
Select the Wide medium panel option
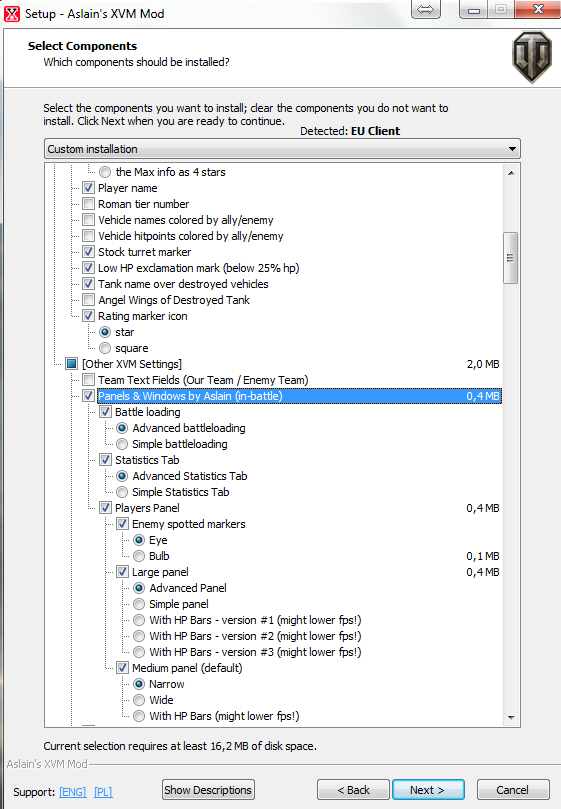139,700
